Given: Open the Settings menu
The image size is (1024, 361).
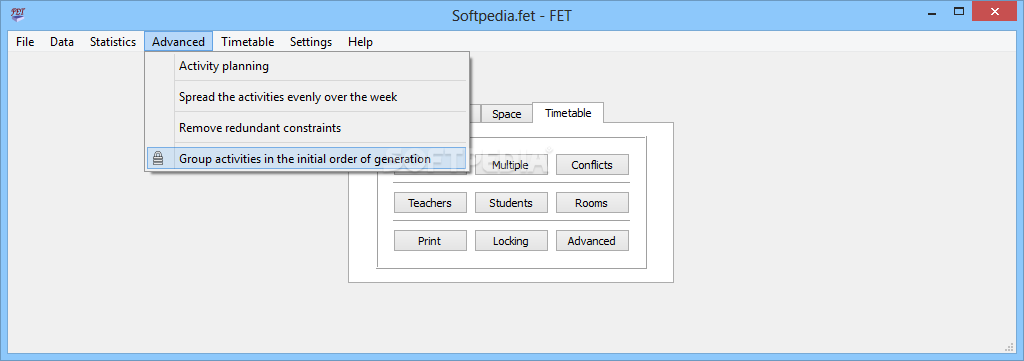Looking at the screenshot, I should tap(311, 42).
